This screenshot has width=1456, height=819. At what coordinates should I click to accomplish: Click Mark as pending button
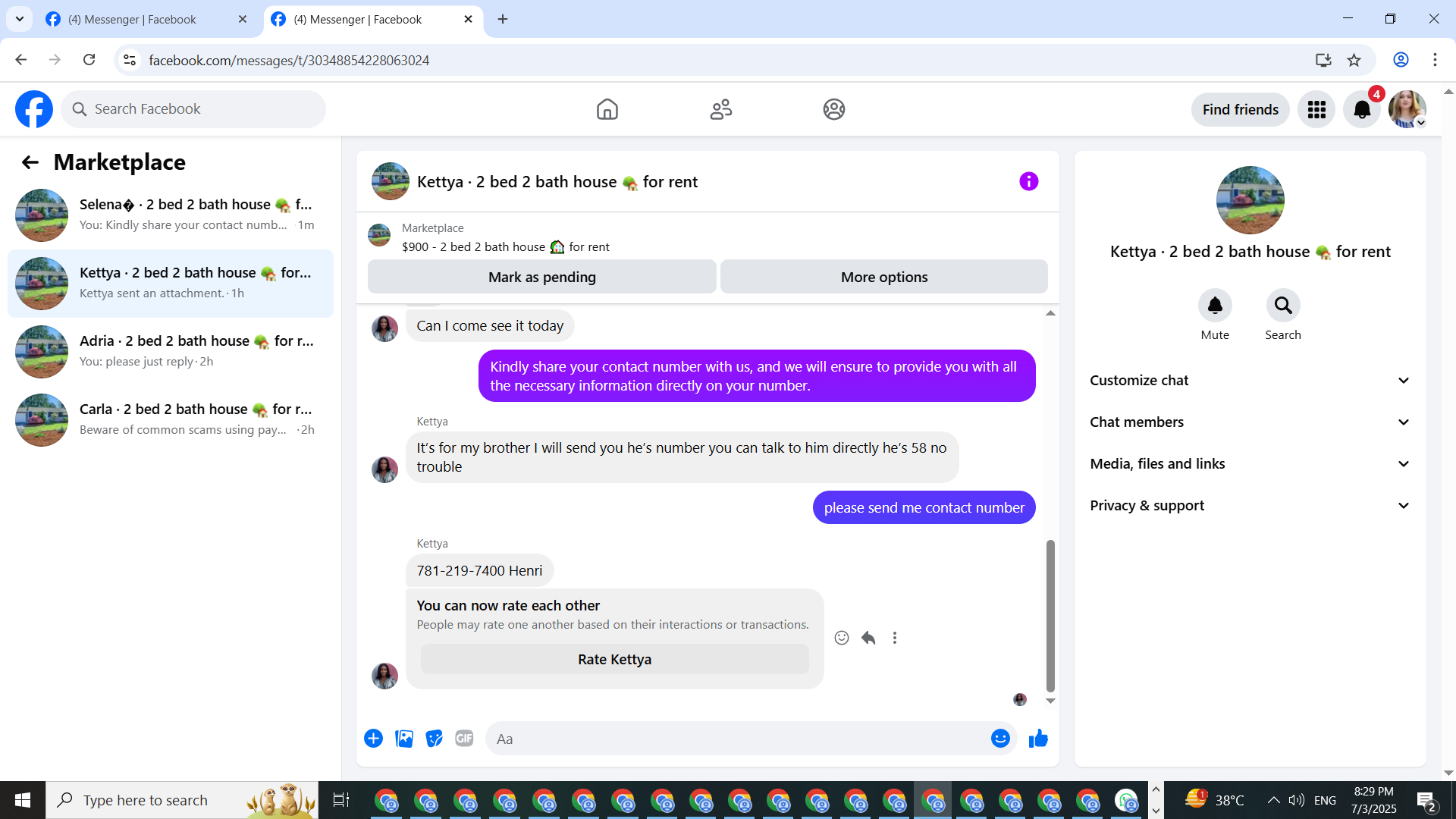coord(541,277)
